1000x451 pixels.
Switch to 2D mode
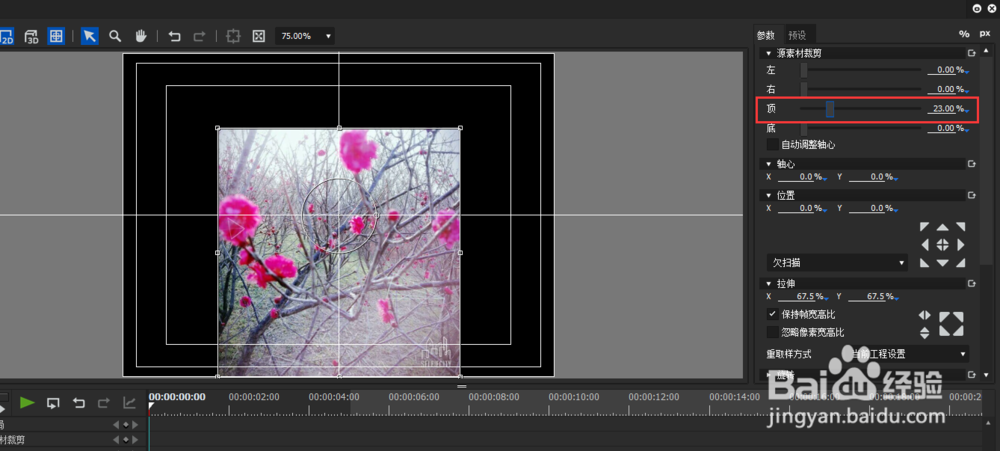tap(7, 36)
